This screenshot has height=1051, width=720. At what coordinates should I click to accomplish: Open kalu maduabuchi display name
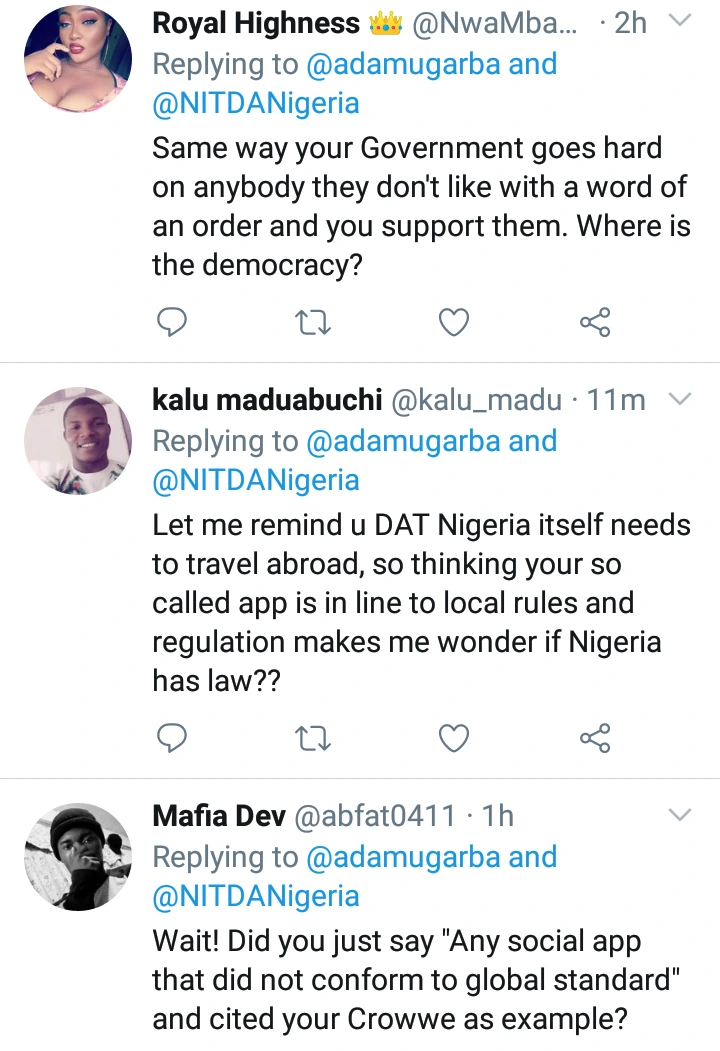tap(267, 401)
